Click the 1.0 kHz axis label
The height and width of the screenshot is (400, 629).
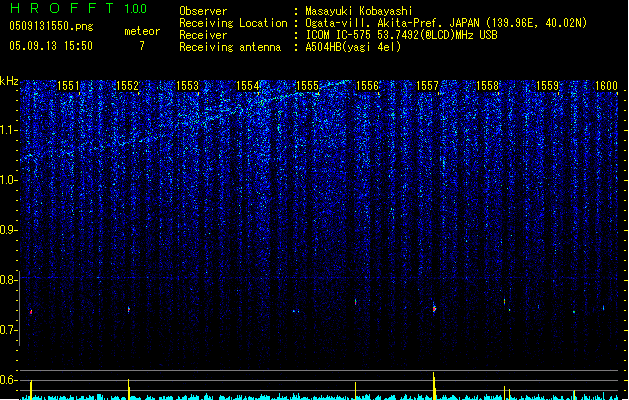[x=8, y=180]
